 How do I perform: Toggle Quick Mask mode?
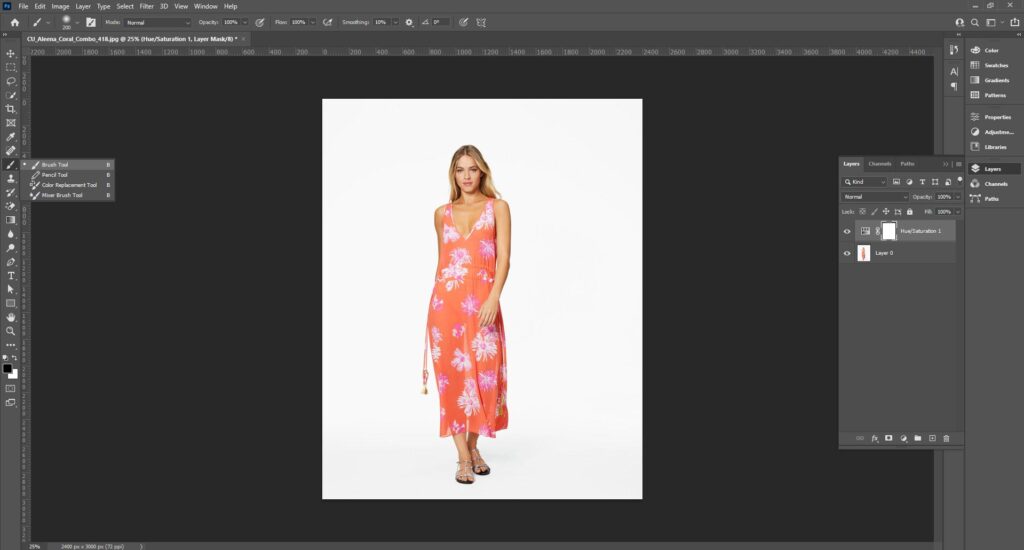point(10,388)
